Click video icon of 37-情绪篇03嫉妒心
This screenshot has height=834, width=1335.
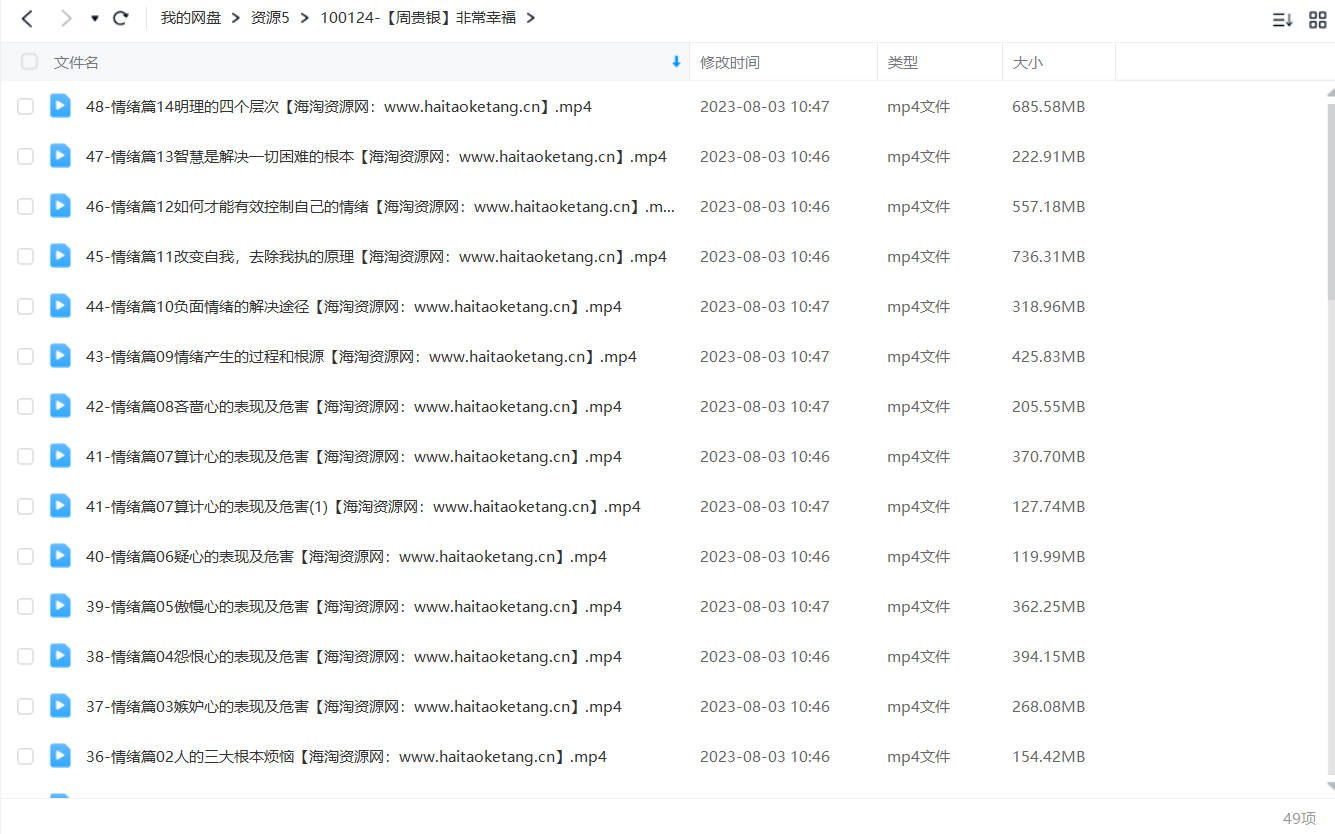(x=61, y=705)
